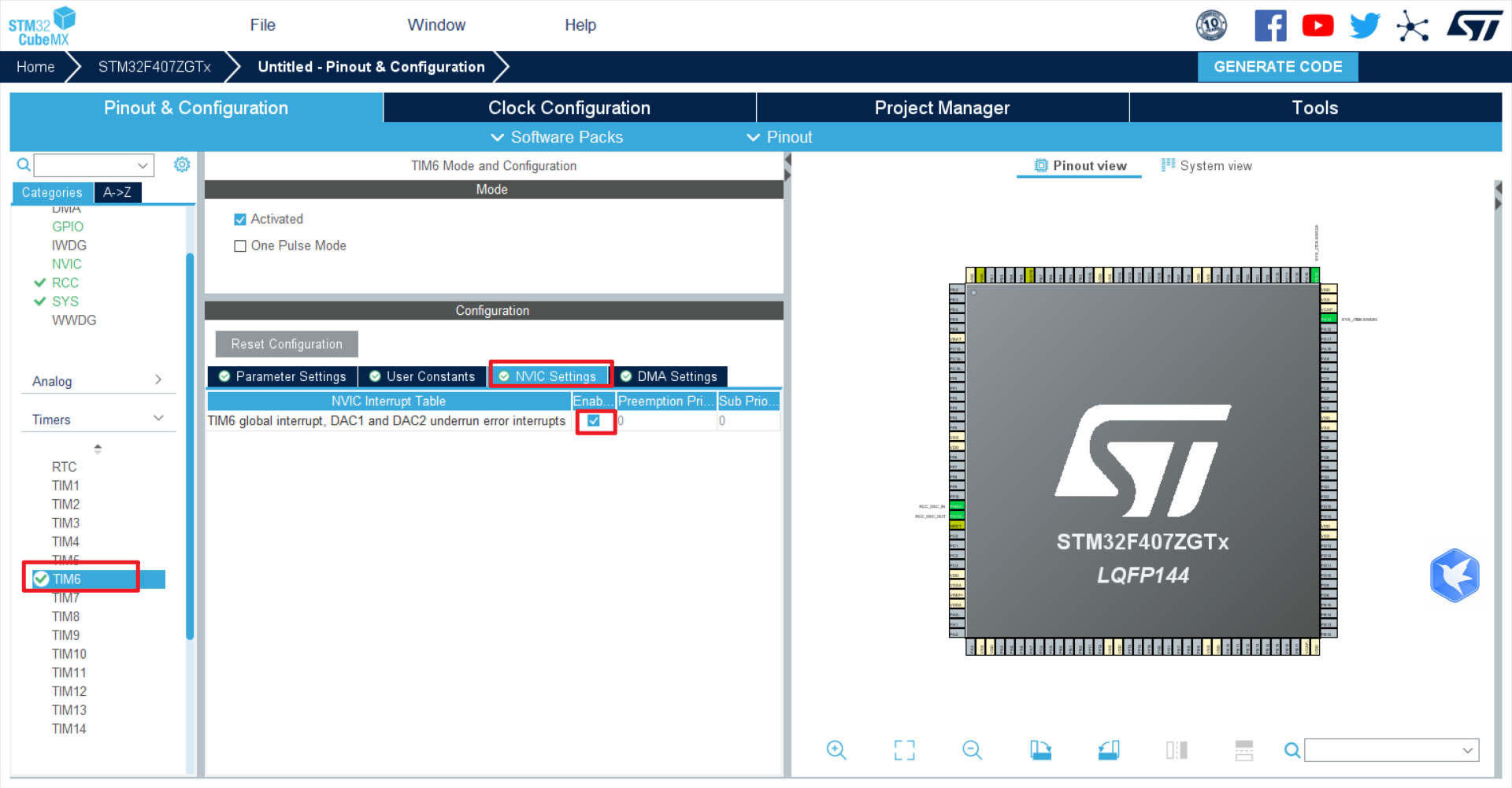Click the blue bird assistant icon
1512x788 pixels.
click(x=1455, y=575)
